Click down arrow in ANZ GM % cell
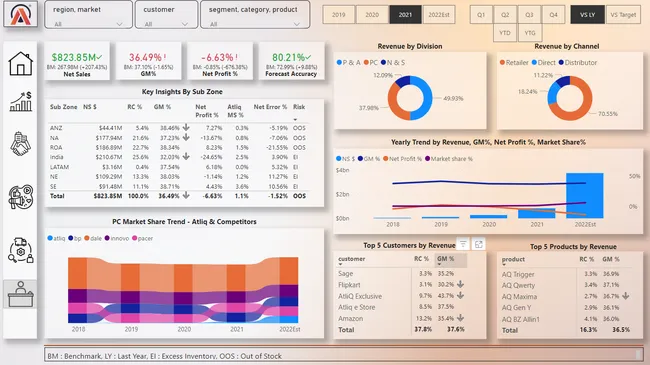This screenshot has width=650, height=365. point(186,127)
